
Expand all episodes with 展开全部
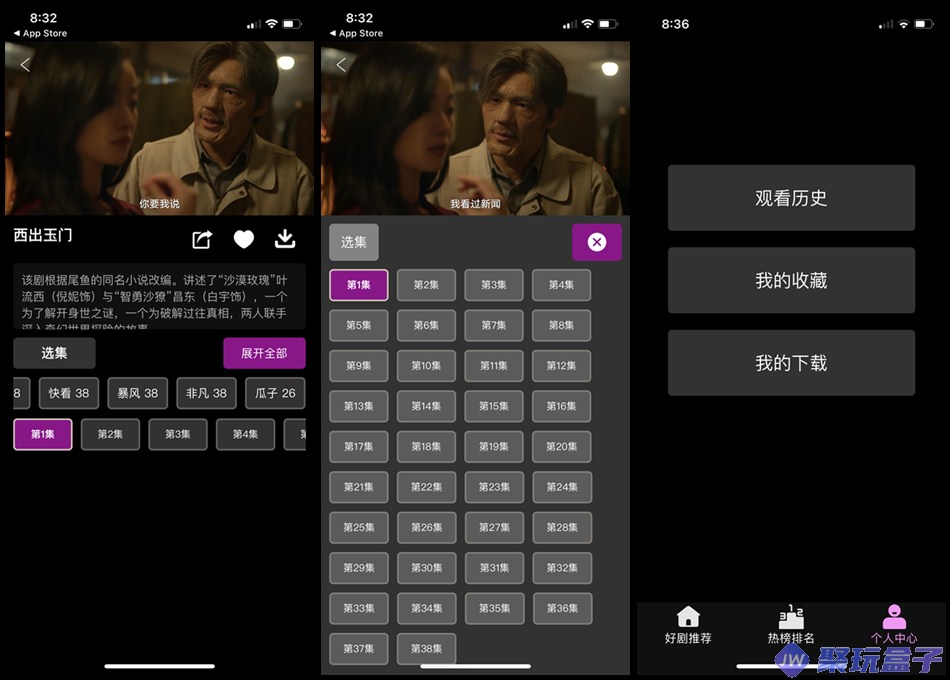tap(264, 353)
